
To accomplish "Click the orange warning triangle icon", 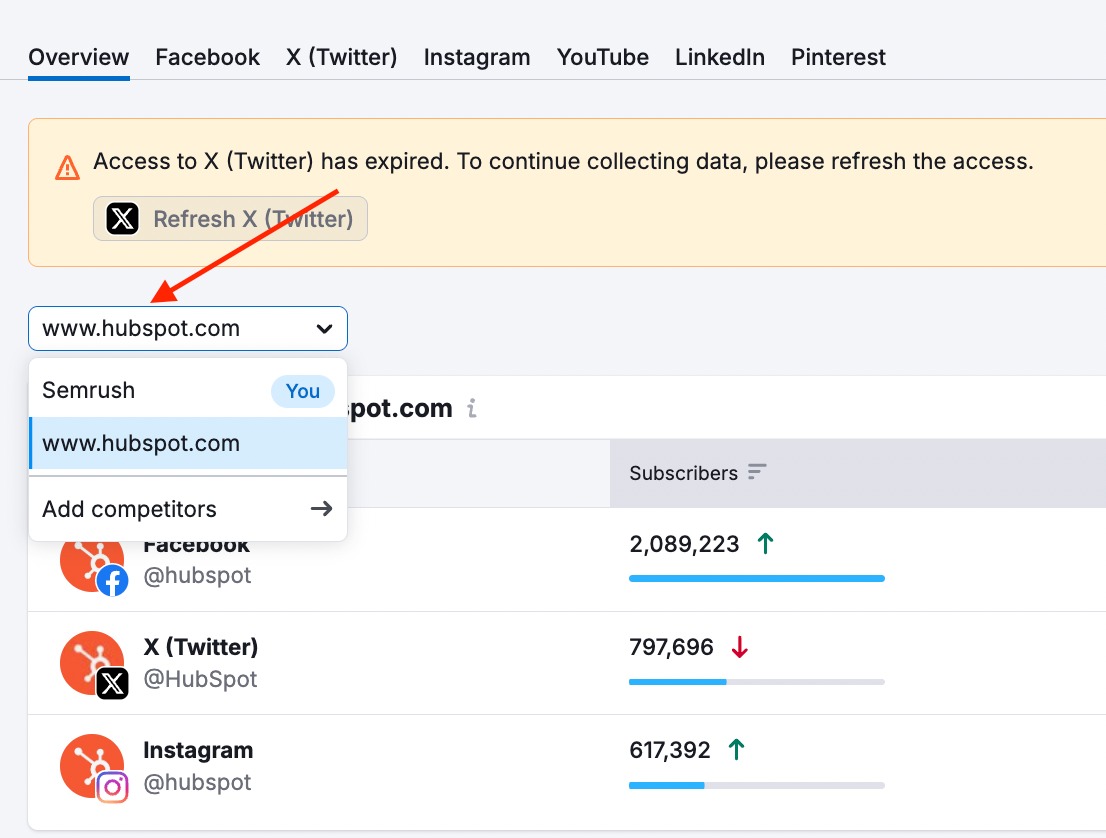I will (x=67, y=168).
